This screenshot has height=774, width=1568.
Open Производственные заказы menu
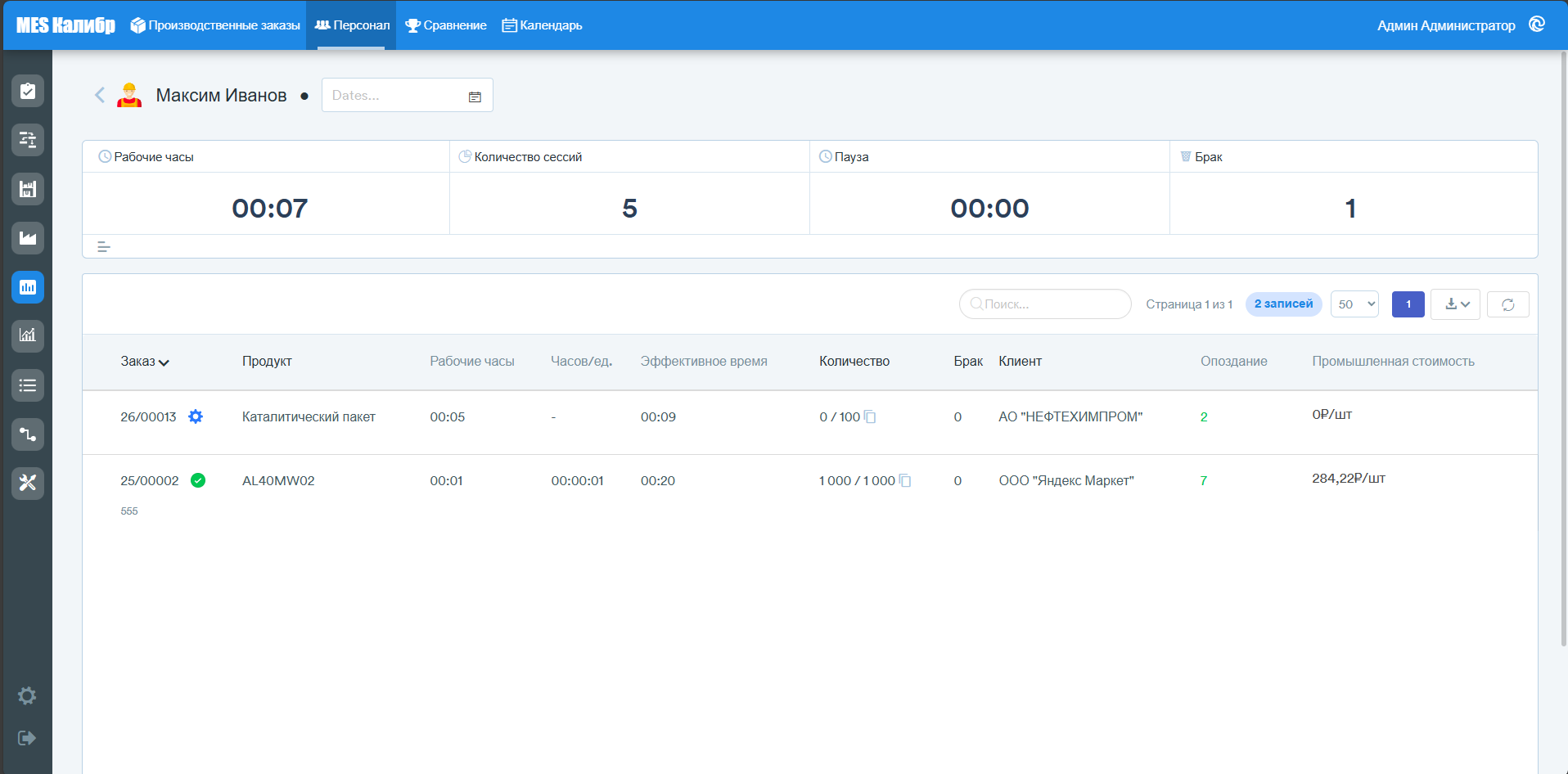click(x=215, y=25)
